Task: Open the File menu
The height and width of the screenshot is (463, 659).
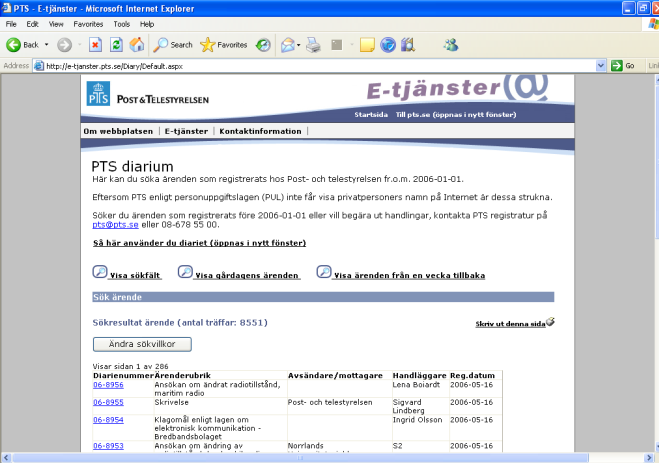Action: (x=11, y=24)
